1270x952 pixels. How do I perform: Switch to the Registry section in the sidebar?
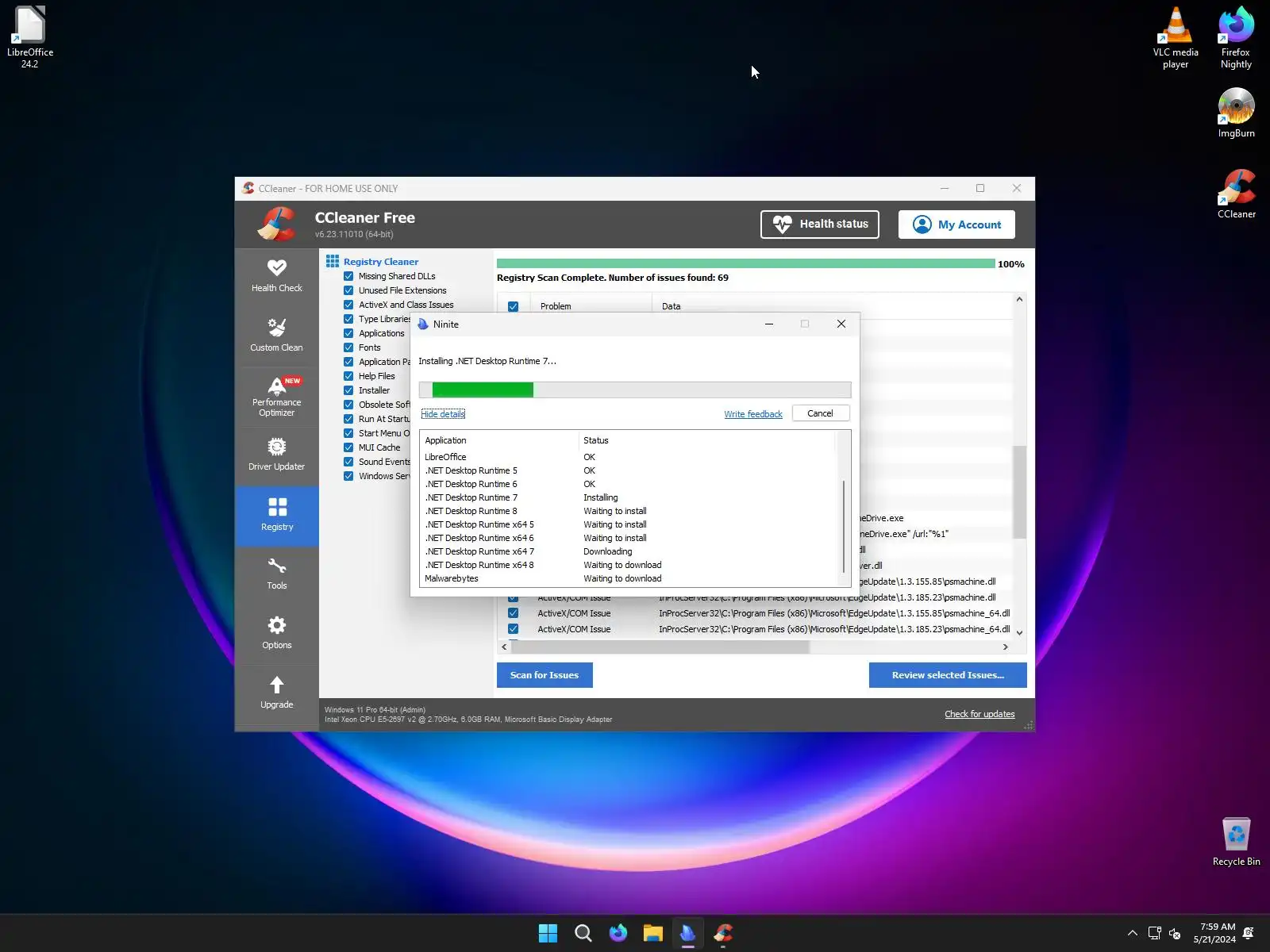pyautogui.click(x=276, y=515)
